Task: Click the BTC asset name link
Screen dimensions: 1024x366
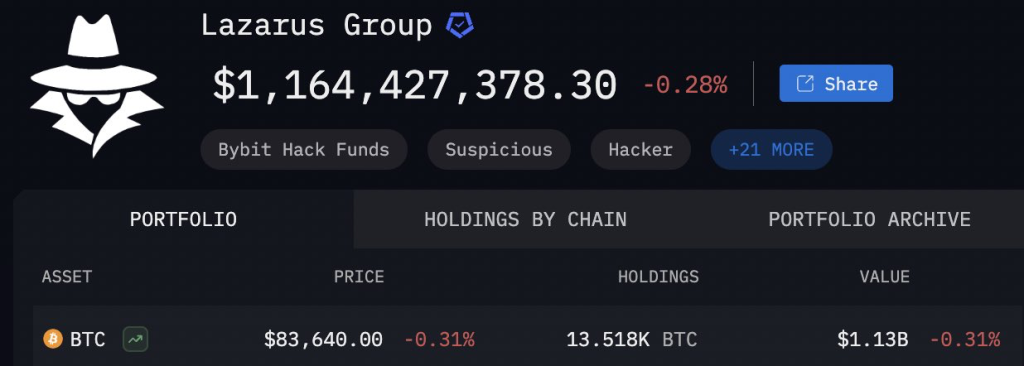Action: click(x=88, y=340)
